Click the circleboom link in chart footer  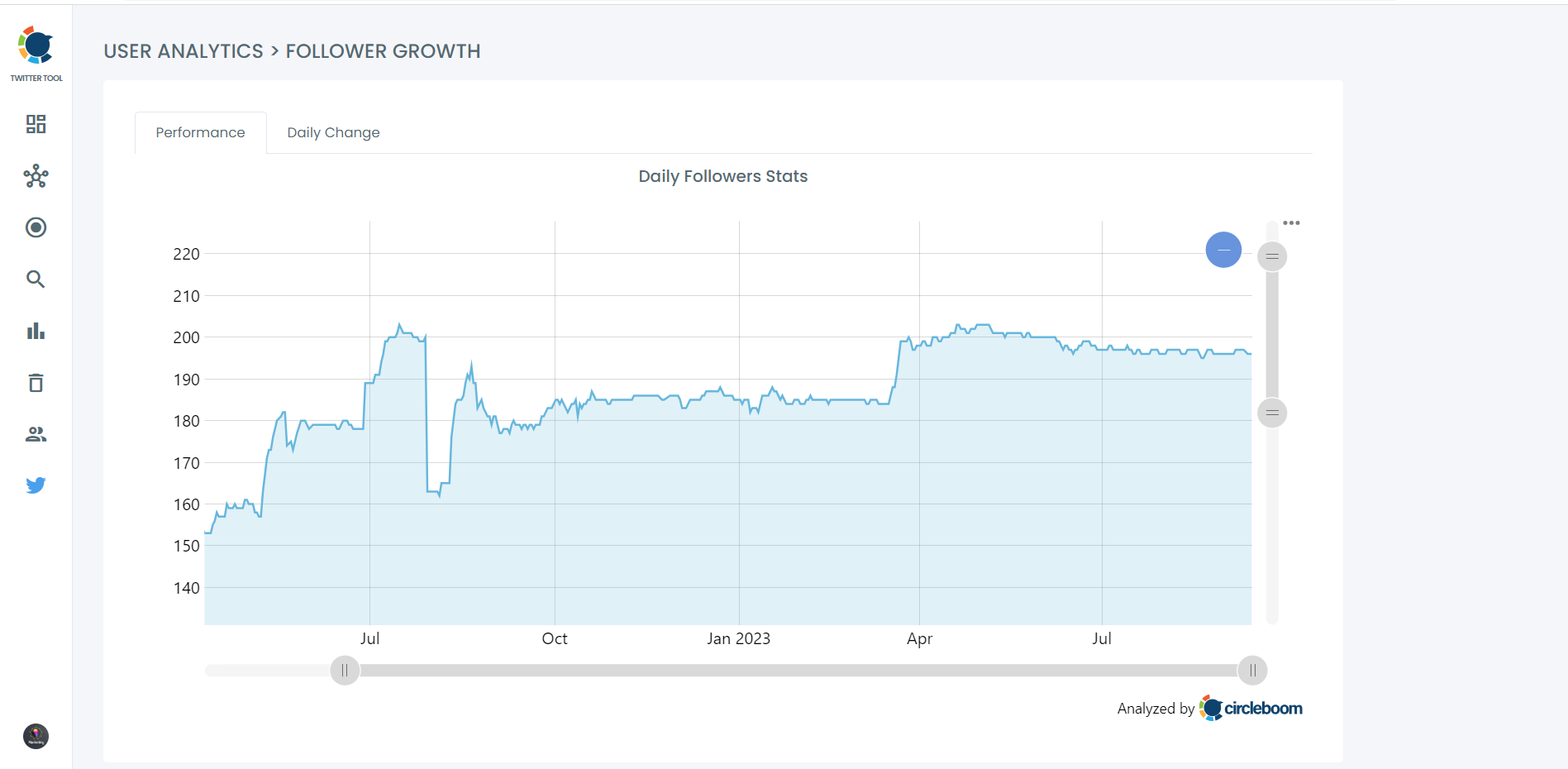[x=1252, y=709]
